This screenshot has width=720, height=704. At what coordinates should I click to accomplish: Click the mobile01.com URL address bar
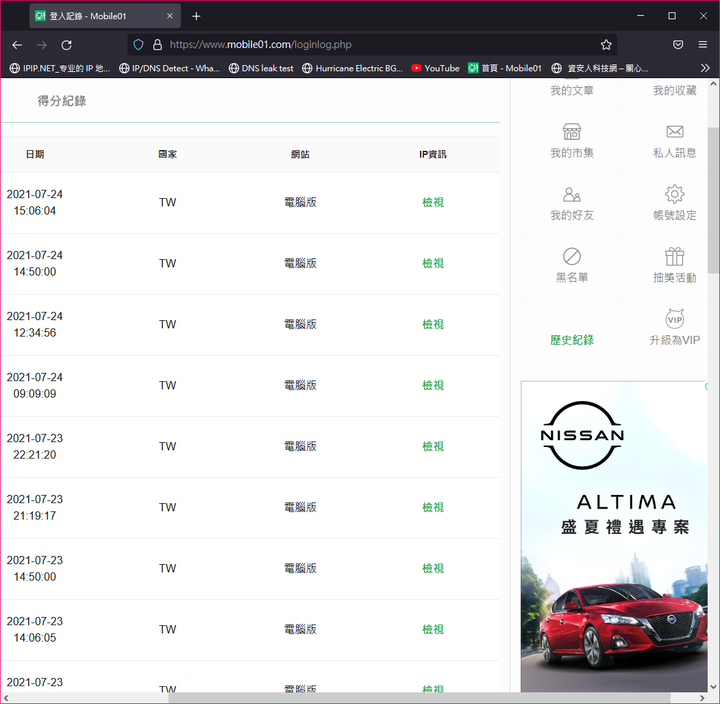(372, 45)
